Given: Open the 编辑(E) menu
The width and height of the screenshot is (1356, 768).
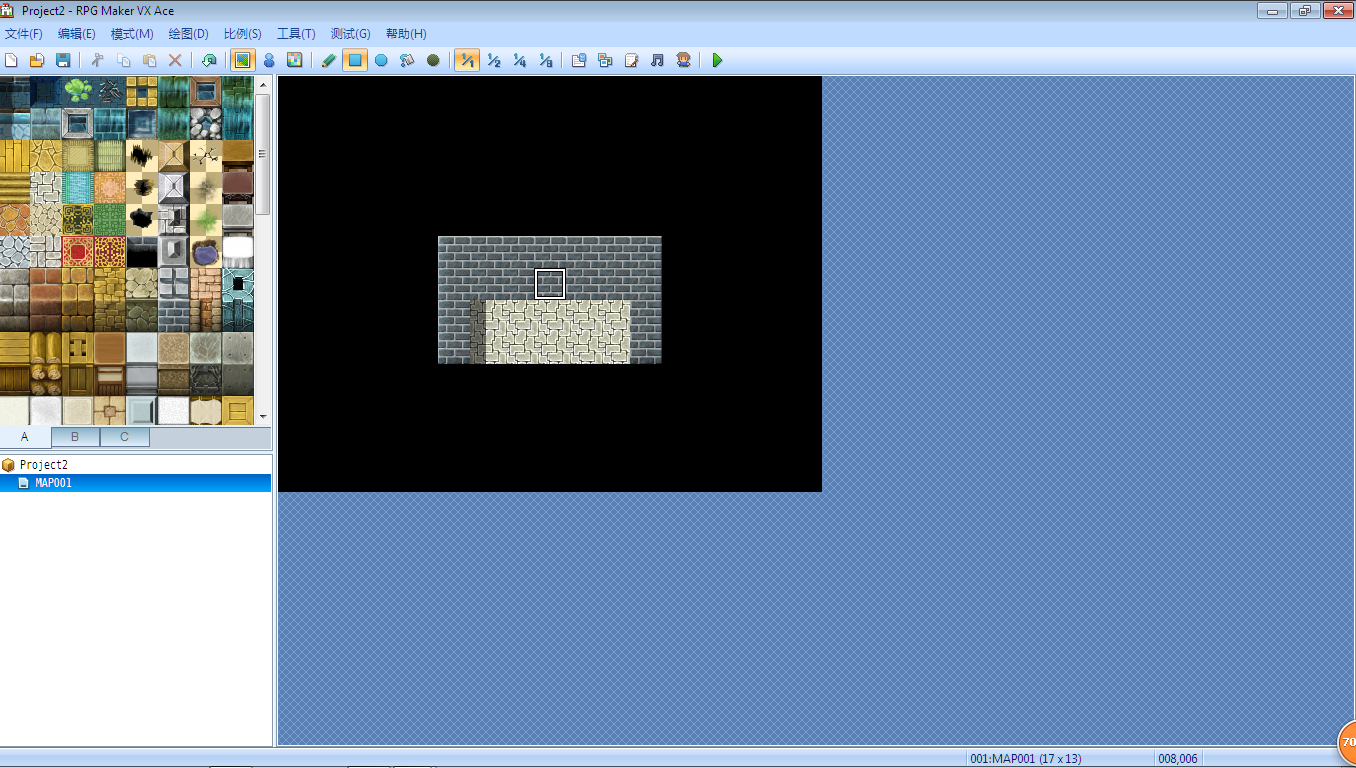Looking at the screenshot, I should pos(77,34).
